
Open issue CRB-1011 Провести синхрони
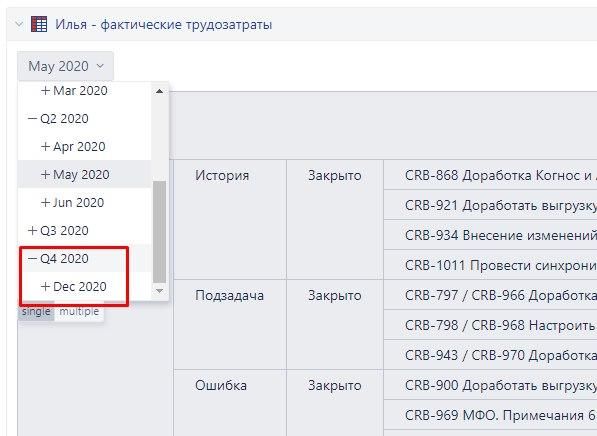[x=501, y=265]
